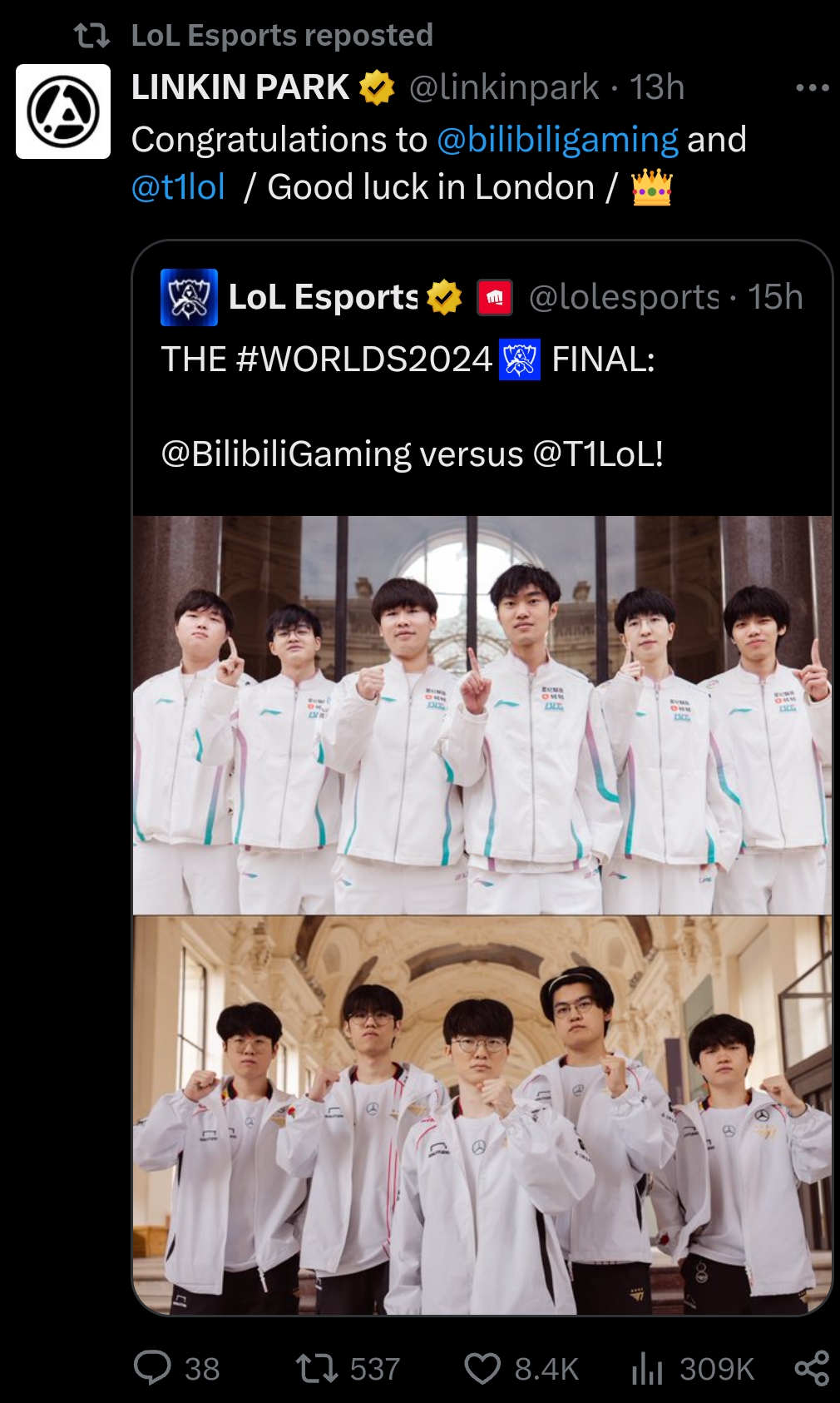Open LINKIN PARK display name
Image resolution: width=840 pixels, height=1403 pixels.
click(240, 87)
